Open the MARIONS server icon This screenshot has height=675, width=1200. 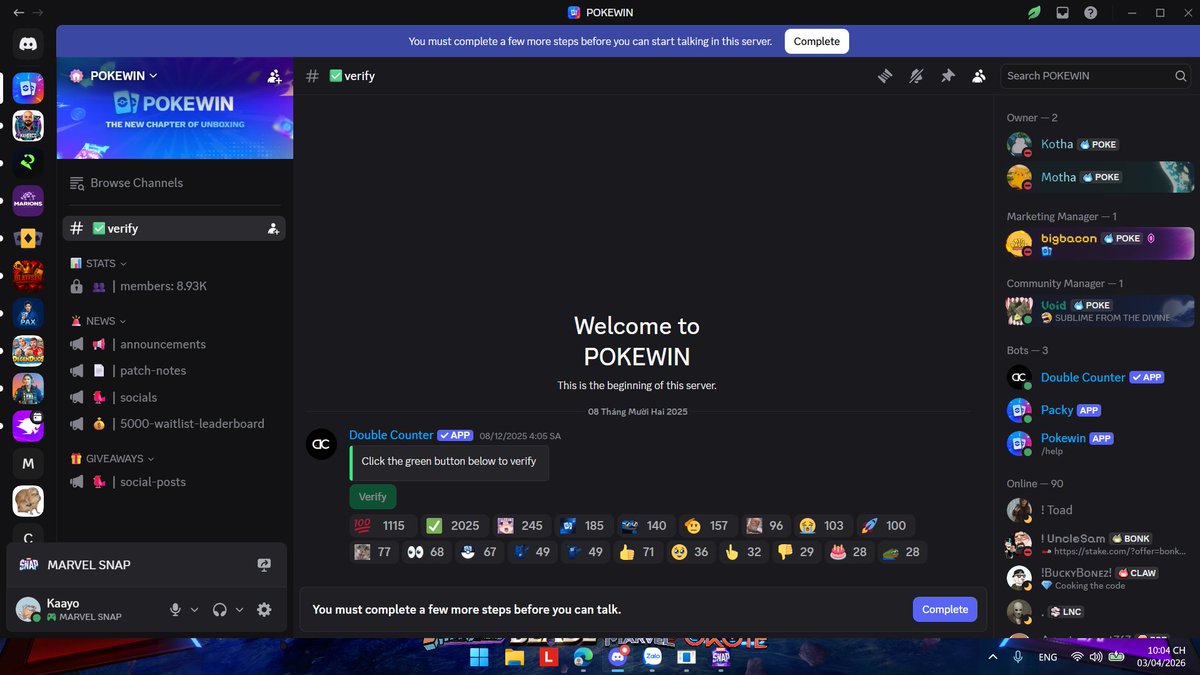pyautogui.click(x=27, y=201)
